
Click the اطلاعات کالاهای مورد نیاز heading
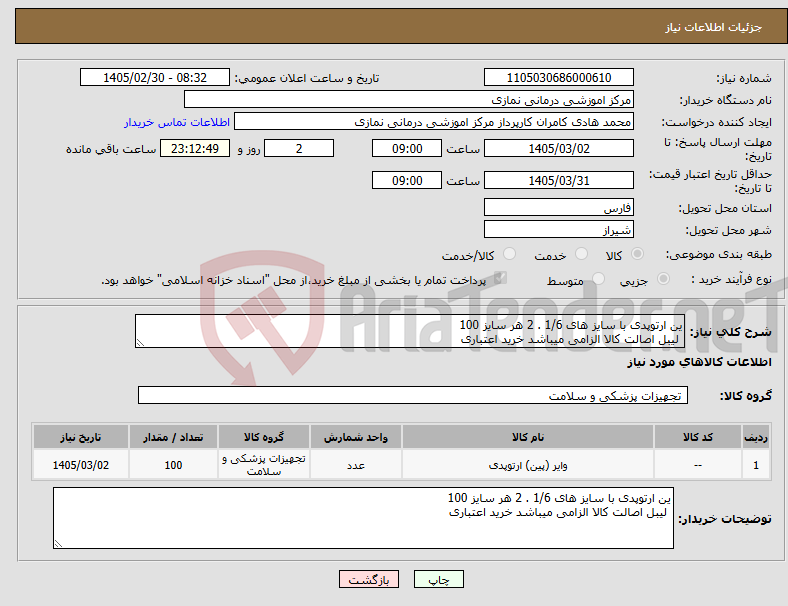point(699,362)
